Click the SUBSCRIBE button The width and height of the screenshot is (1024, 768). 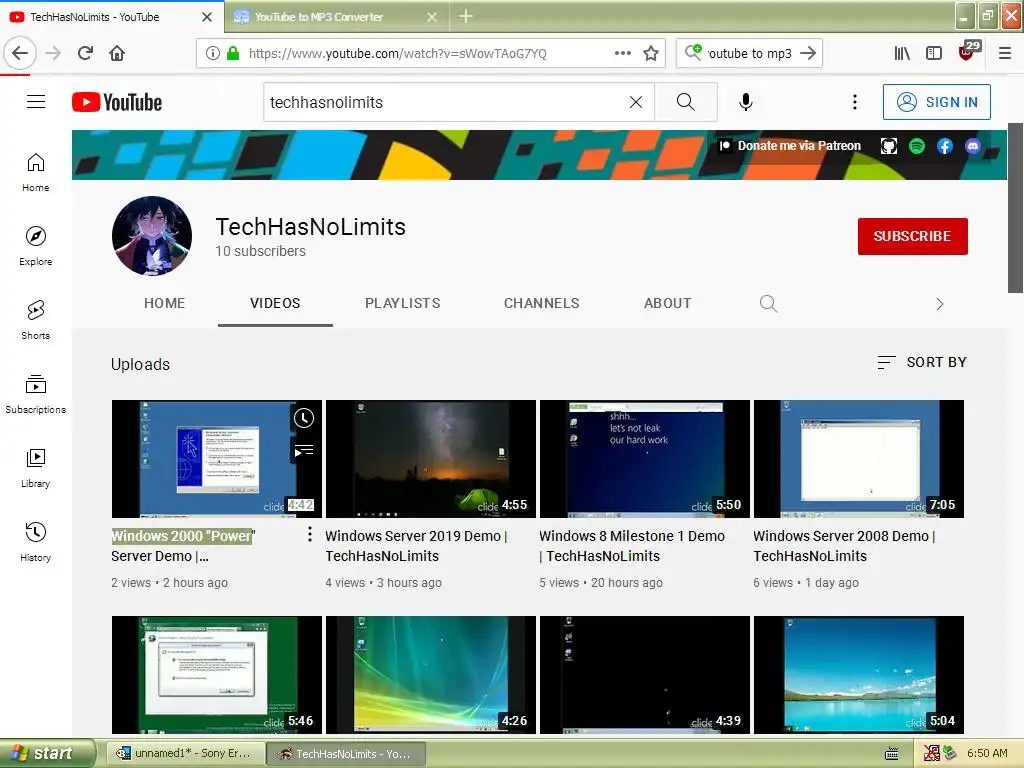click(x=912, y=236)
